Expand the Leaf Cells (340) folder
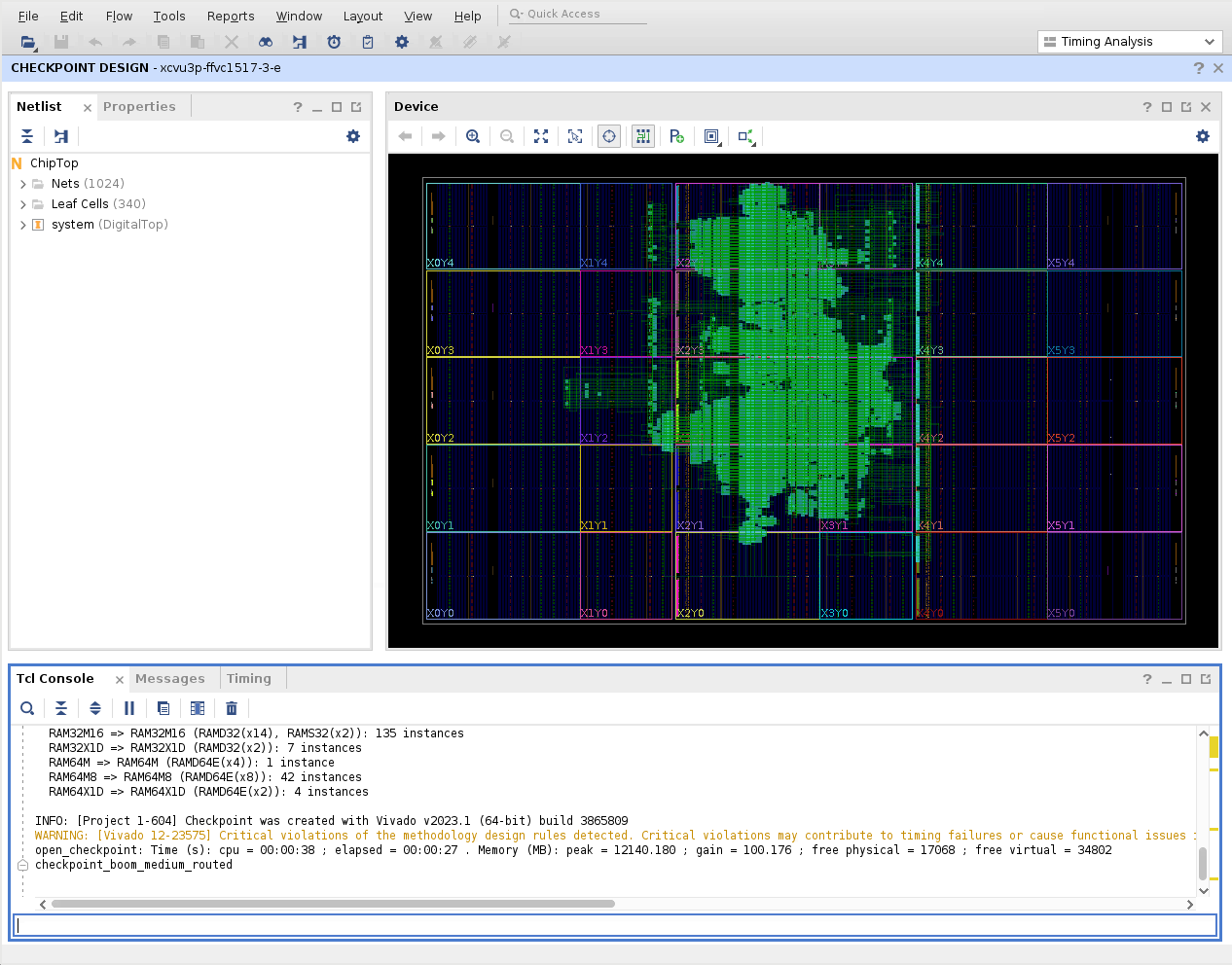This screenshot has width=1232, height=965. 23,204
